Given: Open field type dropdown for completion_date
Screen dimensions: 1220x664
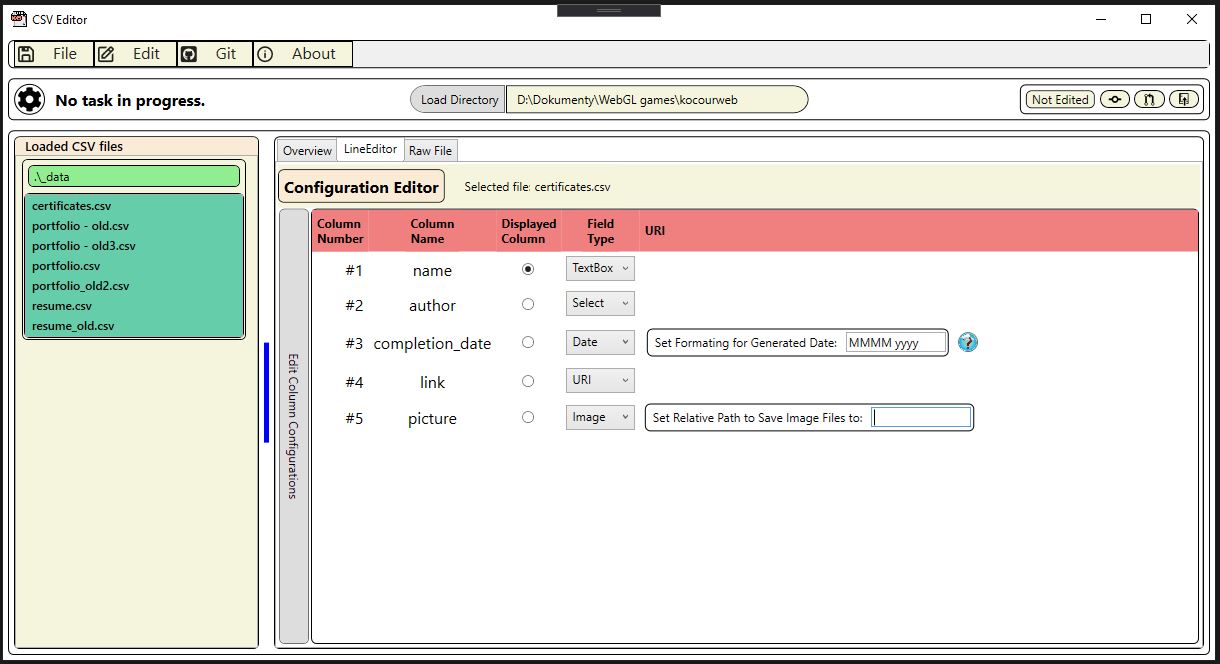Looking at the screenshot, I should coord(600,342).
